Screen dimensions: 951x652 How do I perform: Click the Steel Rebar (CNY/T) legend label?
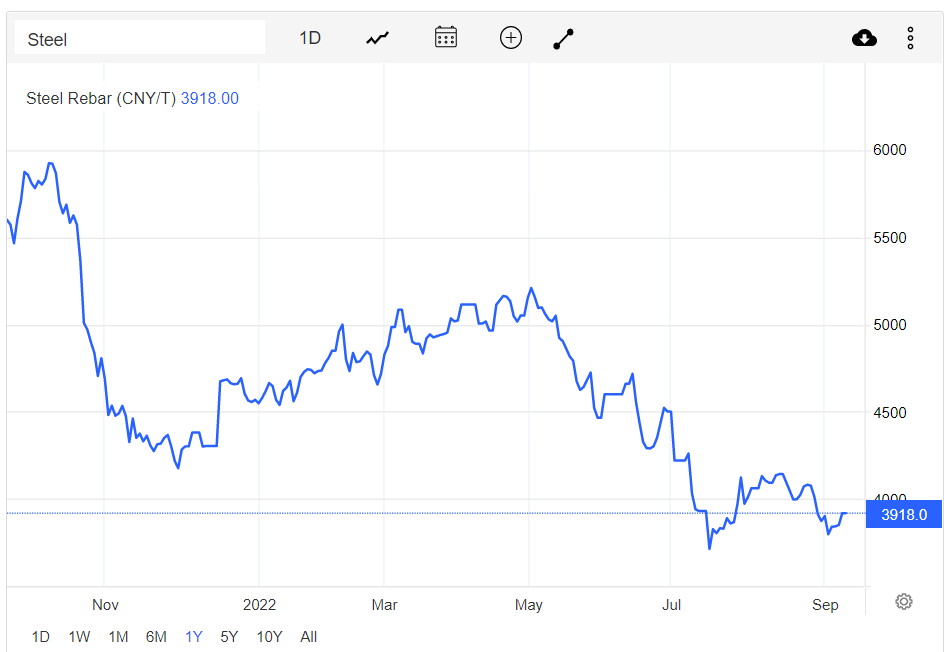[x=100, y=98]
